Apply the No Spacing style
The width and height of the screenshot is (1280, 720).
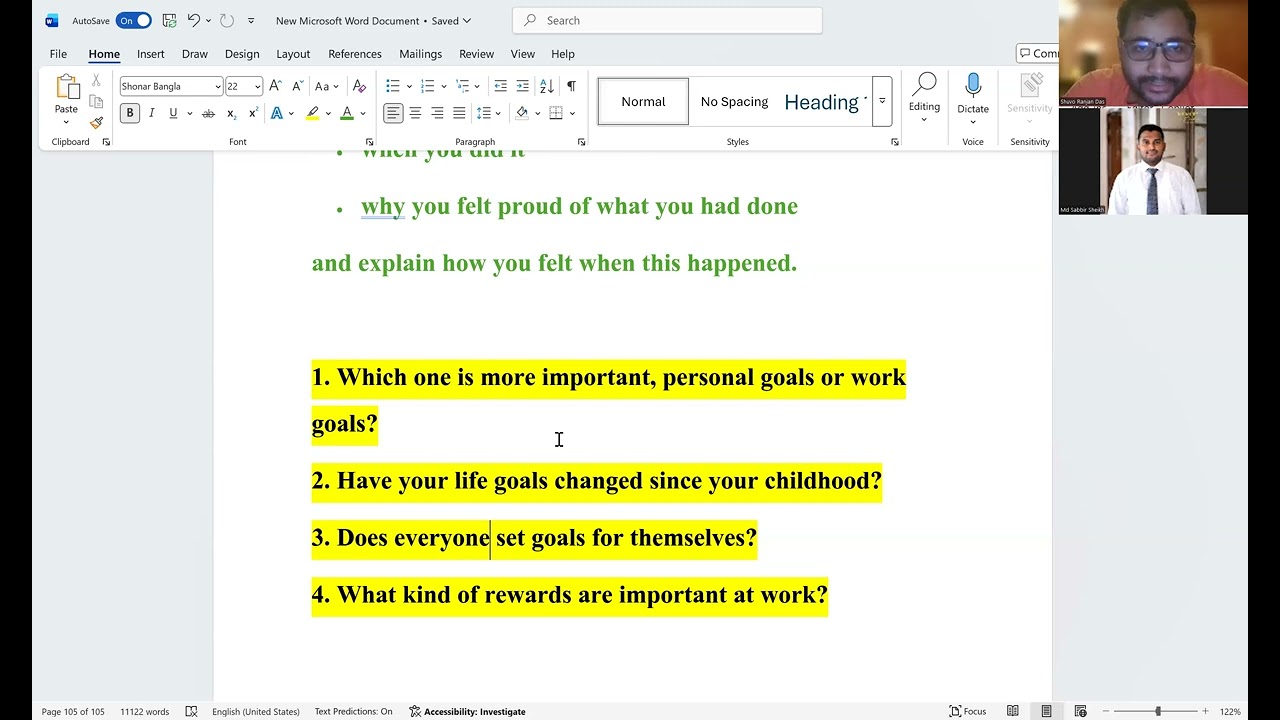[734, 102]
